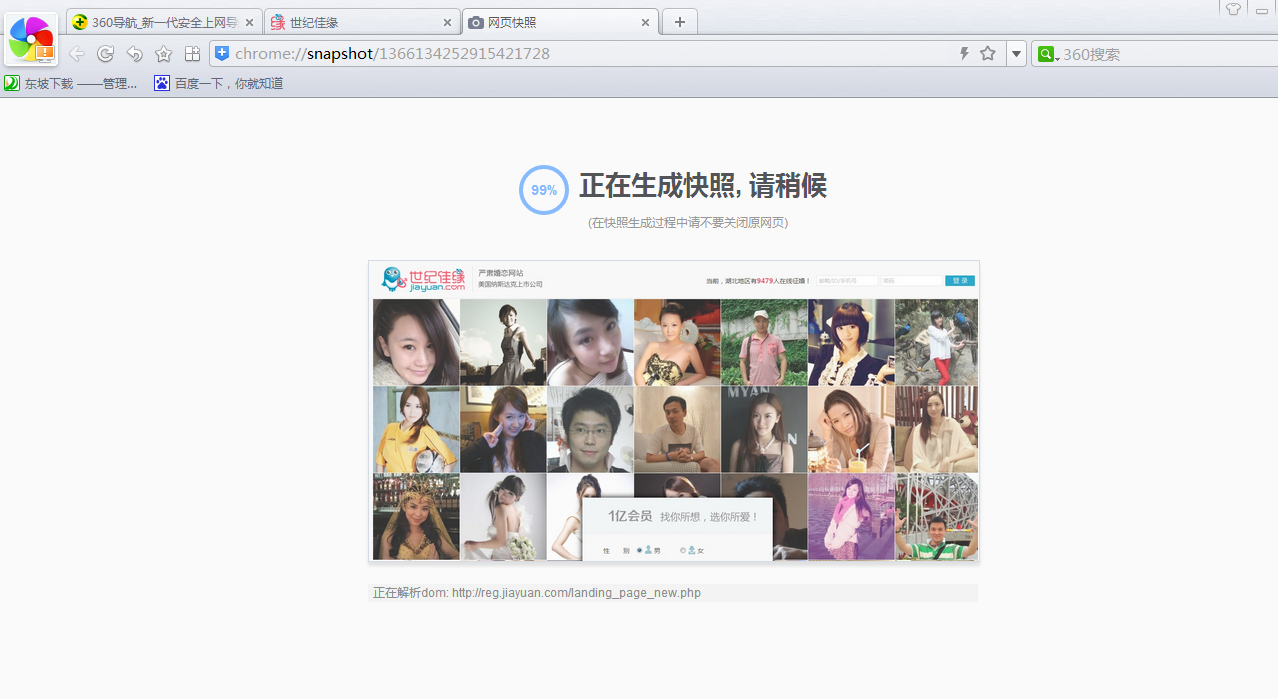The height and width of the screenshot is (699, 1278).
Task: Click the 1亿会员 text in preview
Action: click(630, 516)
